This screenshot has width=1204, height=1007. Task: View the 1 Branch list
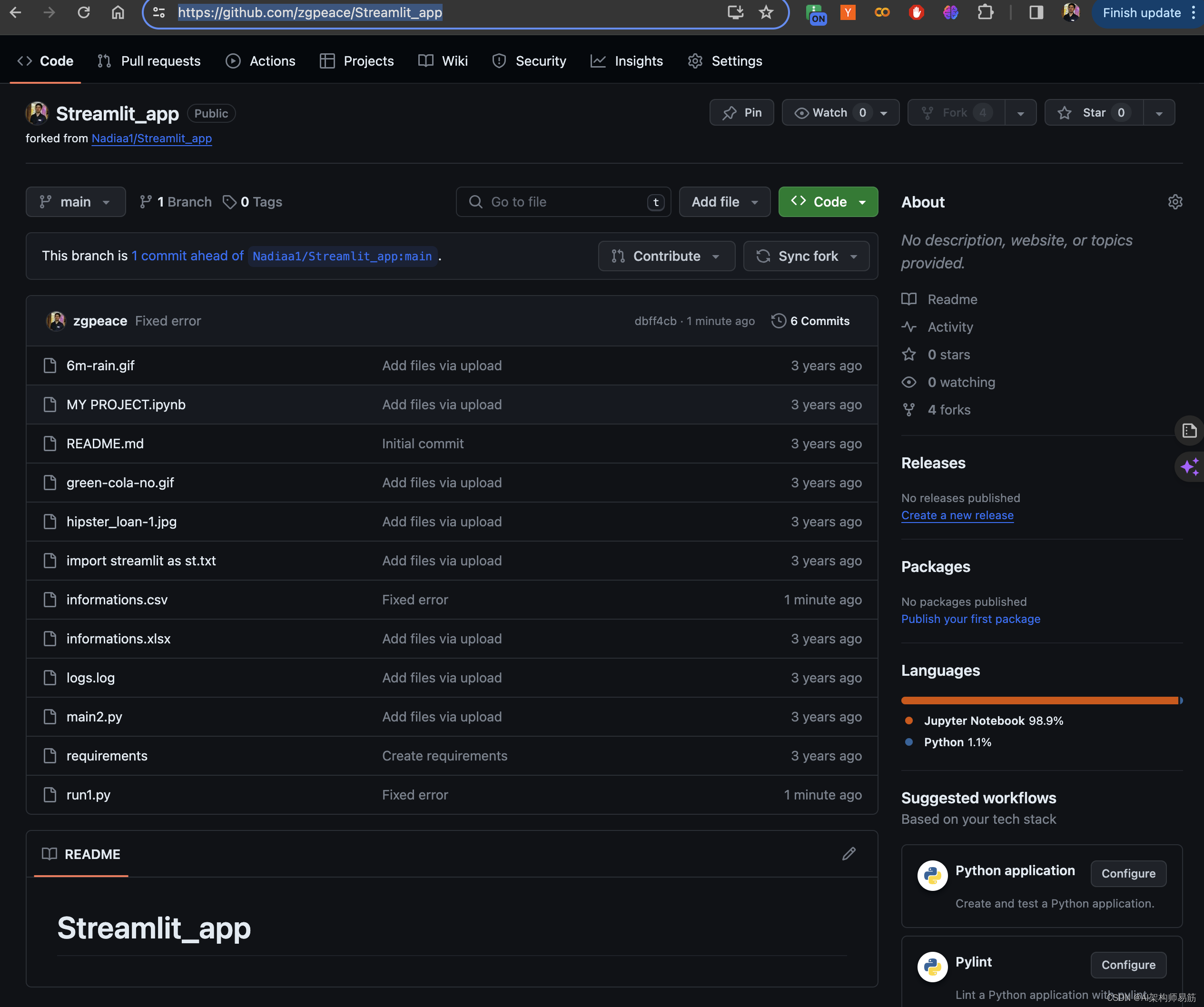coord(176,202)
